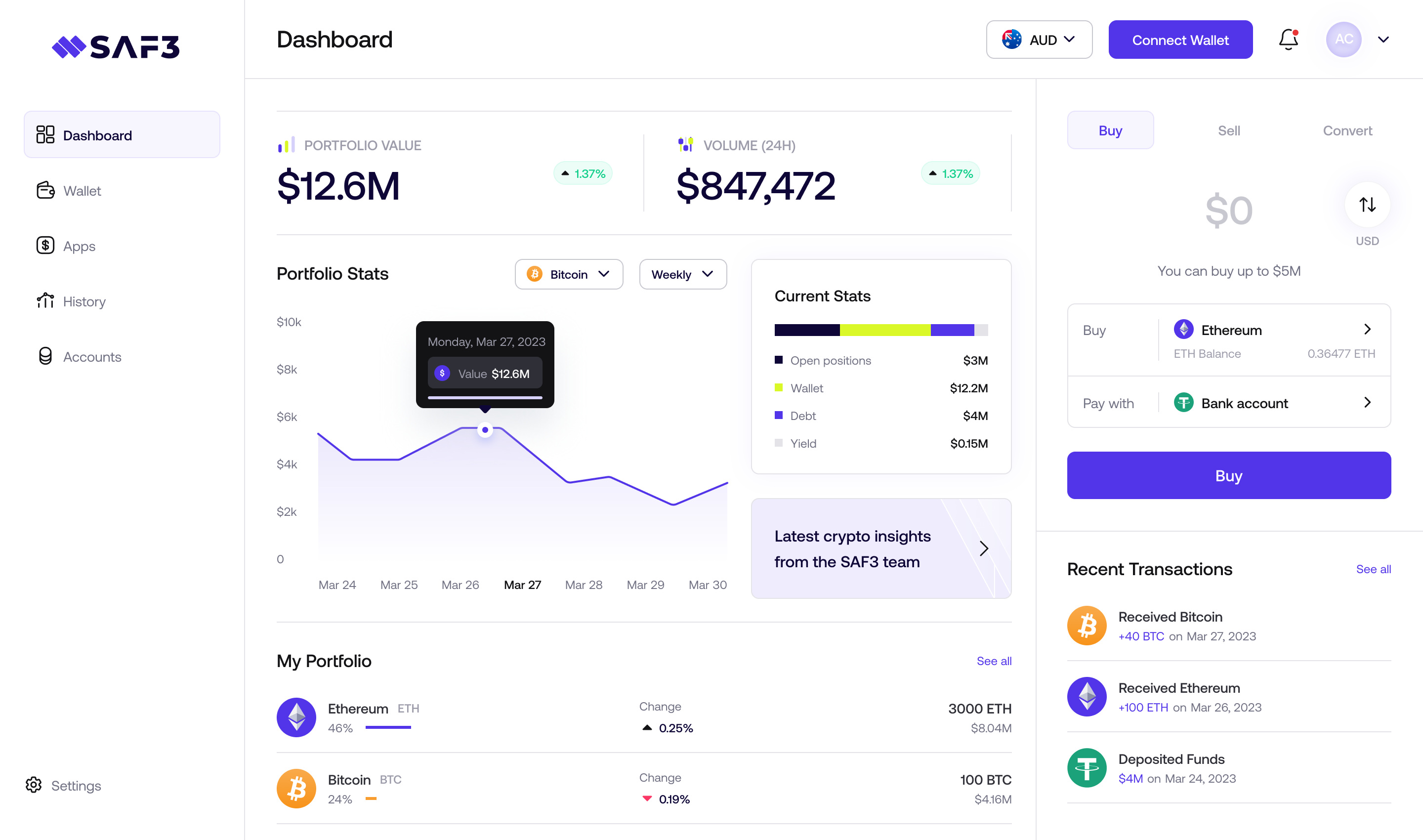Click the $0 amount field
1423x840 pixels.
pyautogui.click(x=1229, y=210)
